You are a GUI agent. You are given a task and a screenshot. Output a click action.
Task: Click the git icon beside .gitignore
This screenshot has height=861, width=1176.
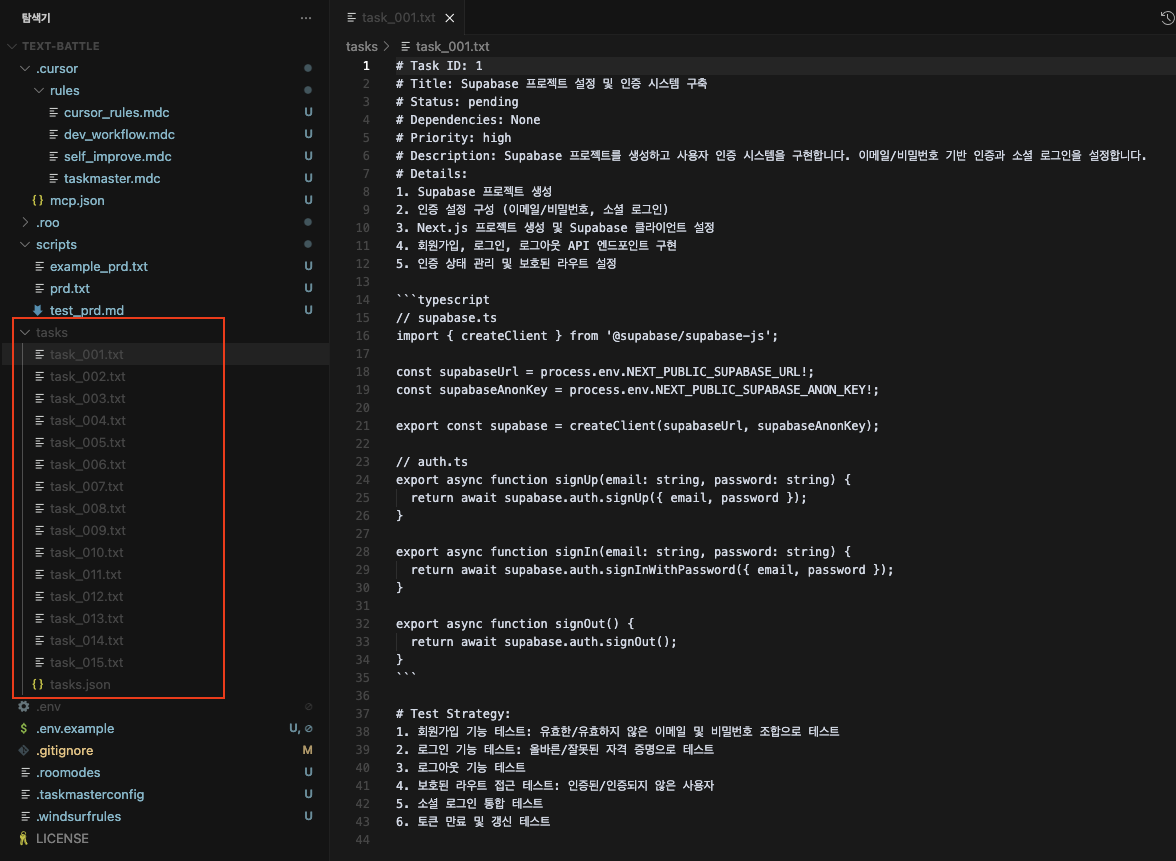pos(24,750)
